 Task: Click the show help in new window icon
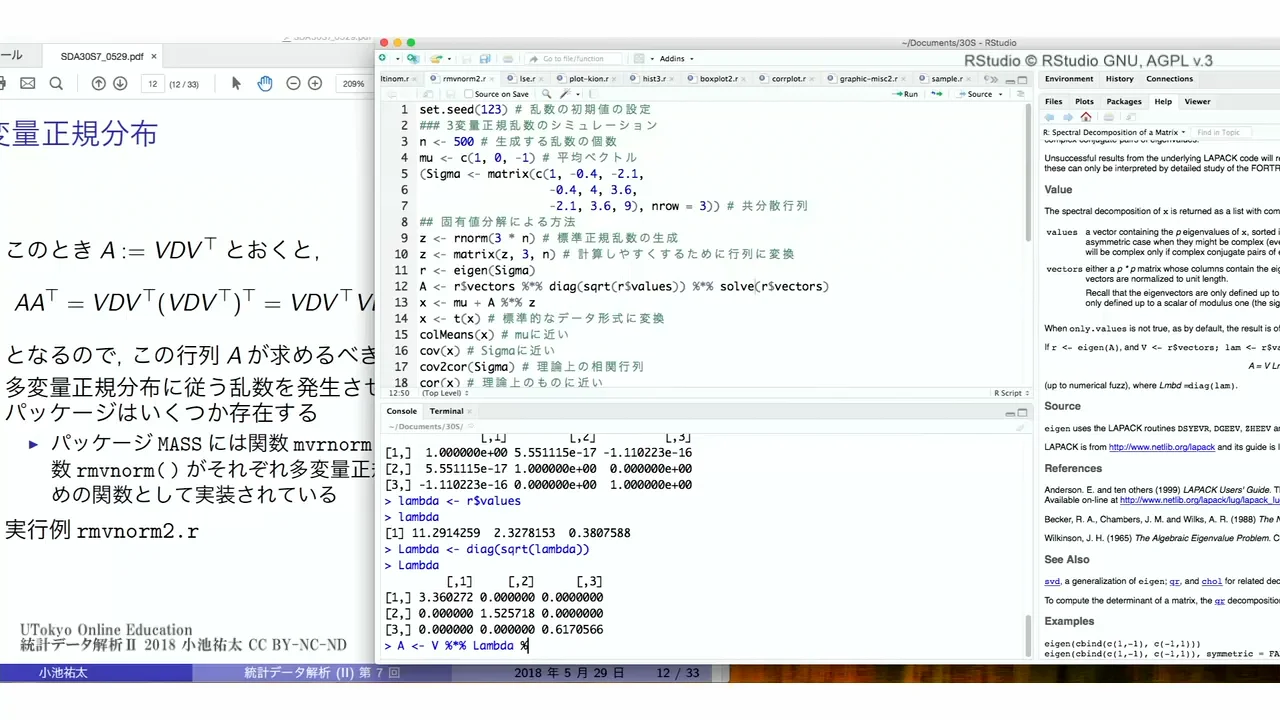pyautogui.click(x=1131, y=117)
